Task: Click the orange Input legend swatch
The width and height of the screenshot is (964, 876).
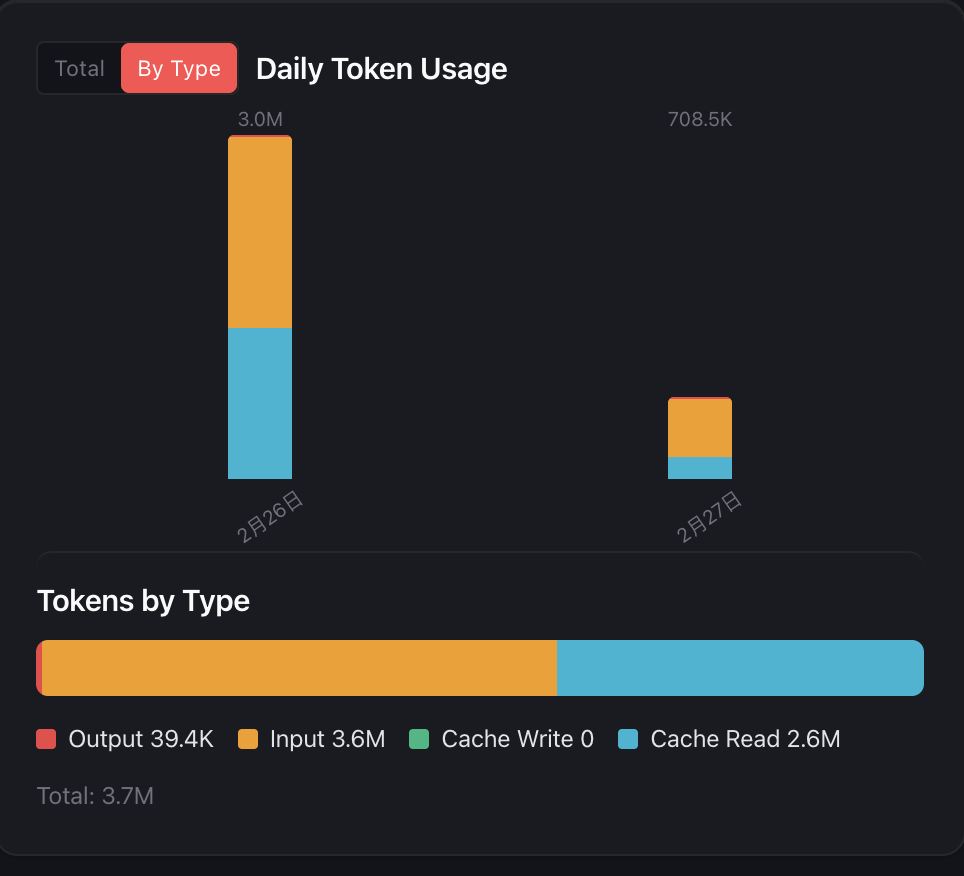Action: pos(248,739)
